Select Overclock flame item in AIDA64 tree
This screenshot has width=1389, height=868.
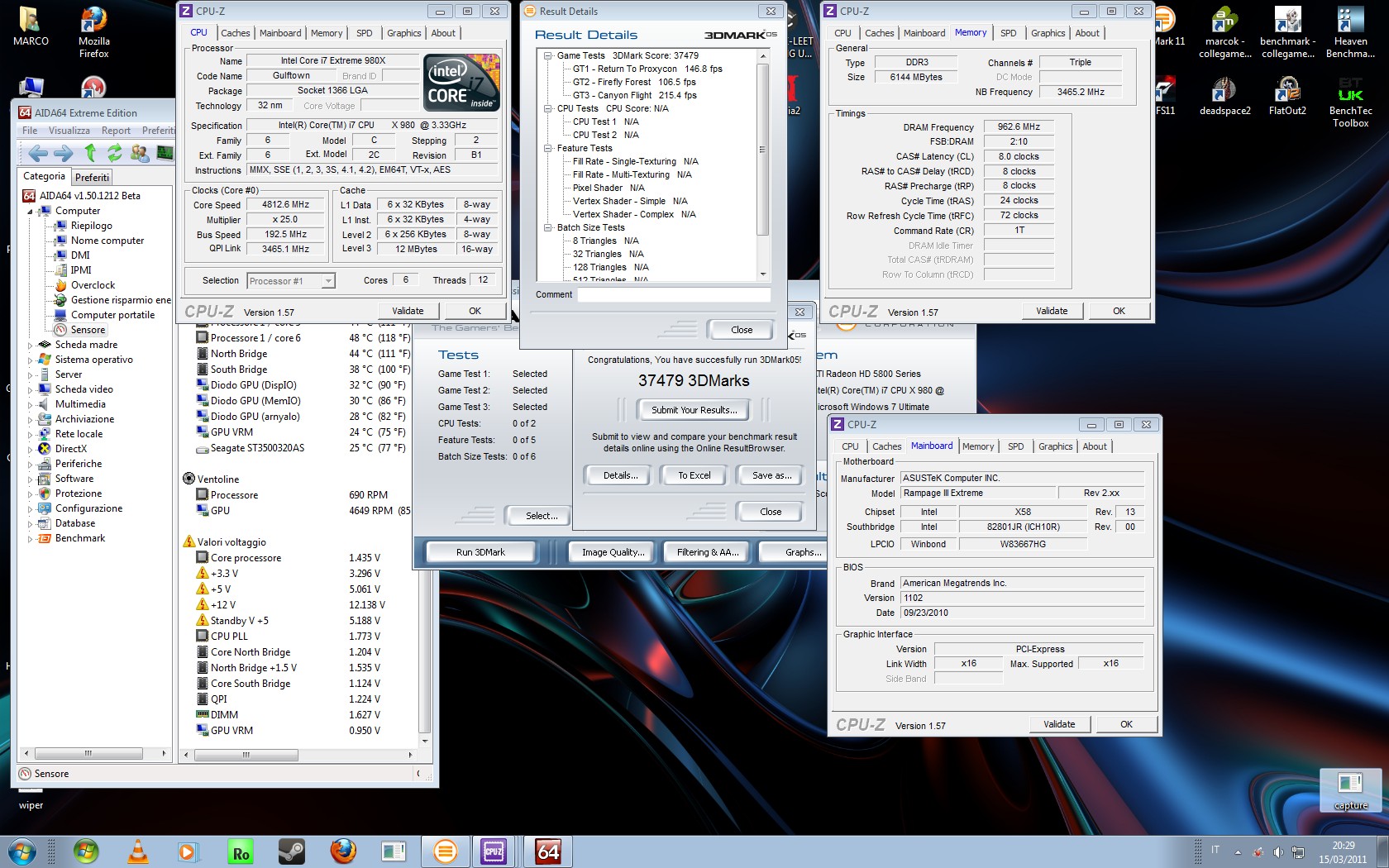93,285
